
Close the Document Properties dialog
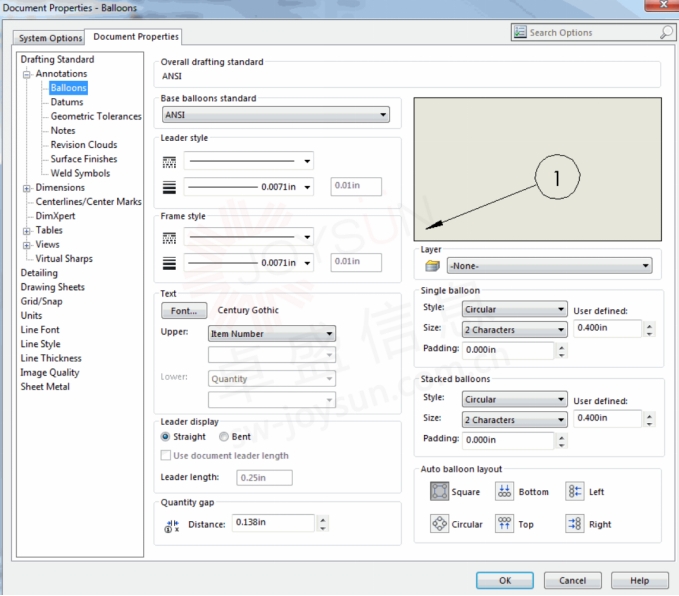(663, 4)
